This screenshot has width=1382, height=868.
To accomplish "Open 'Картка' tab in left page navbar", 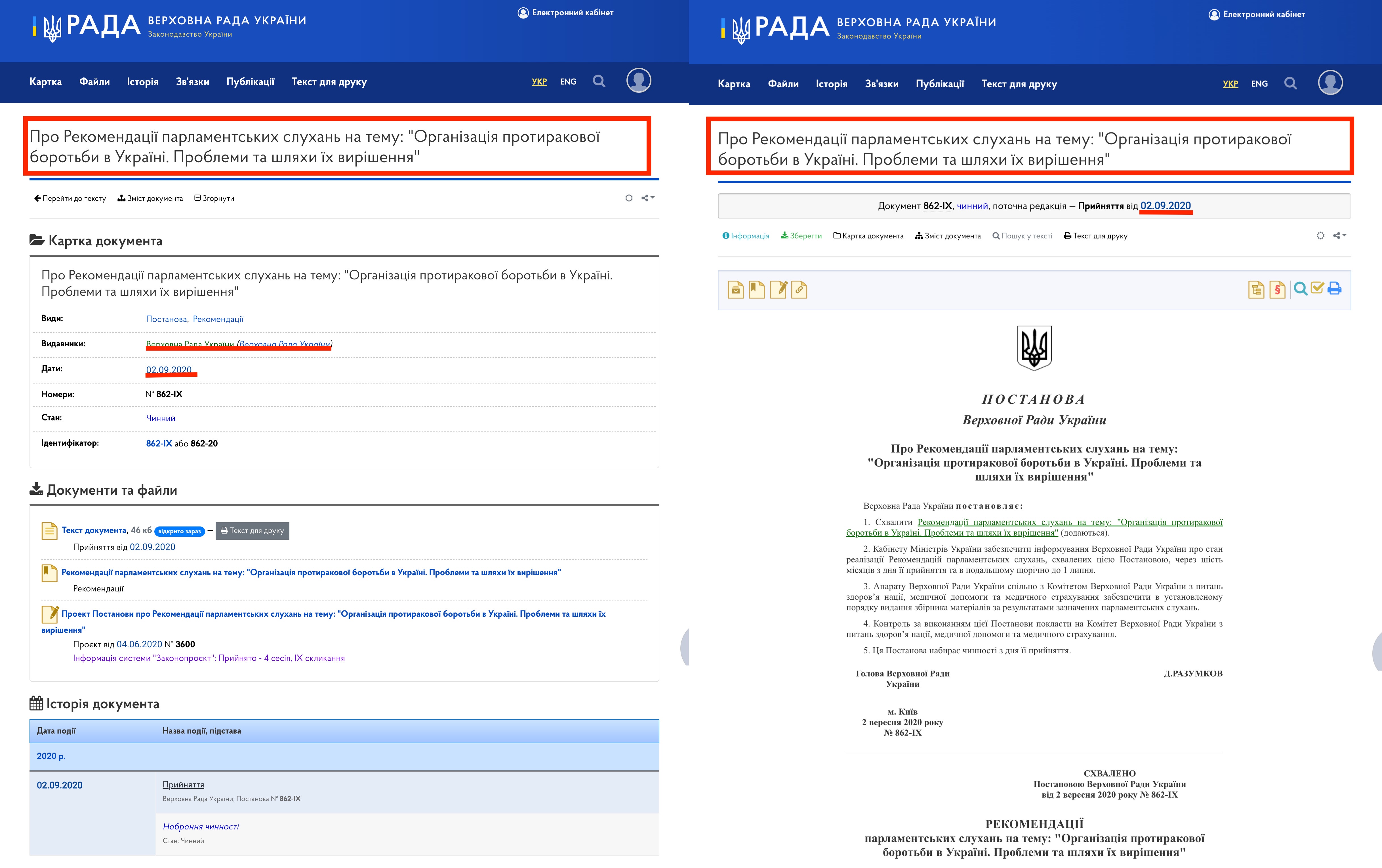I will pyautogui.click(x=45, y=81).
